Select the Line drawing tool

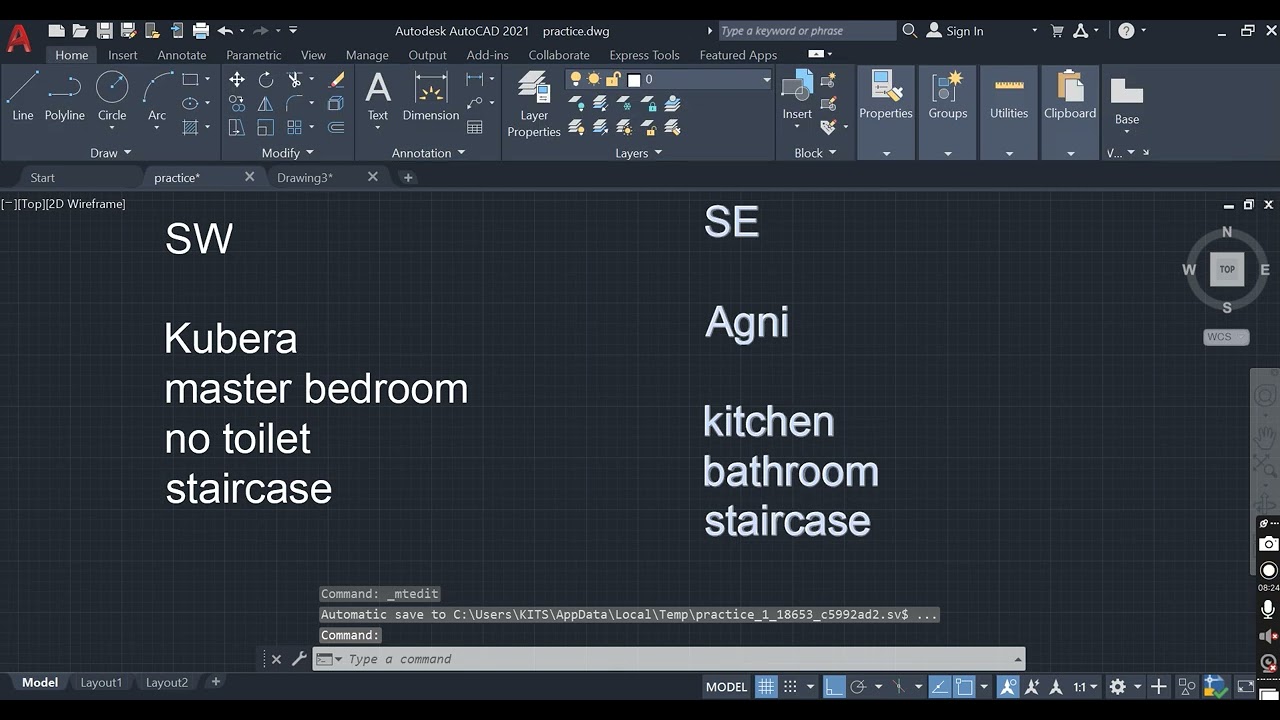[x=22, y=96]
